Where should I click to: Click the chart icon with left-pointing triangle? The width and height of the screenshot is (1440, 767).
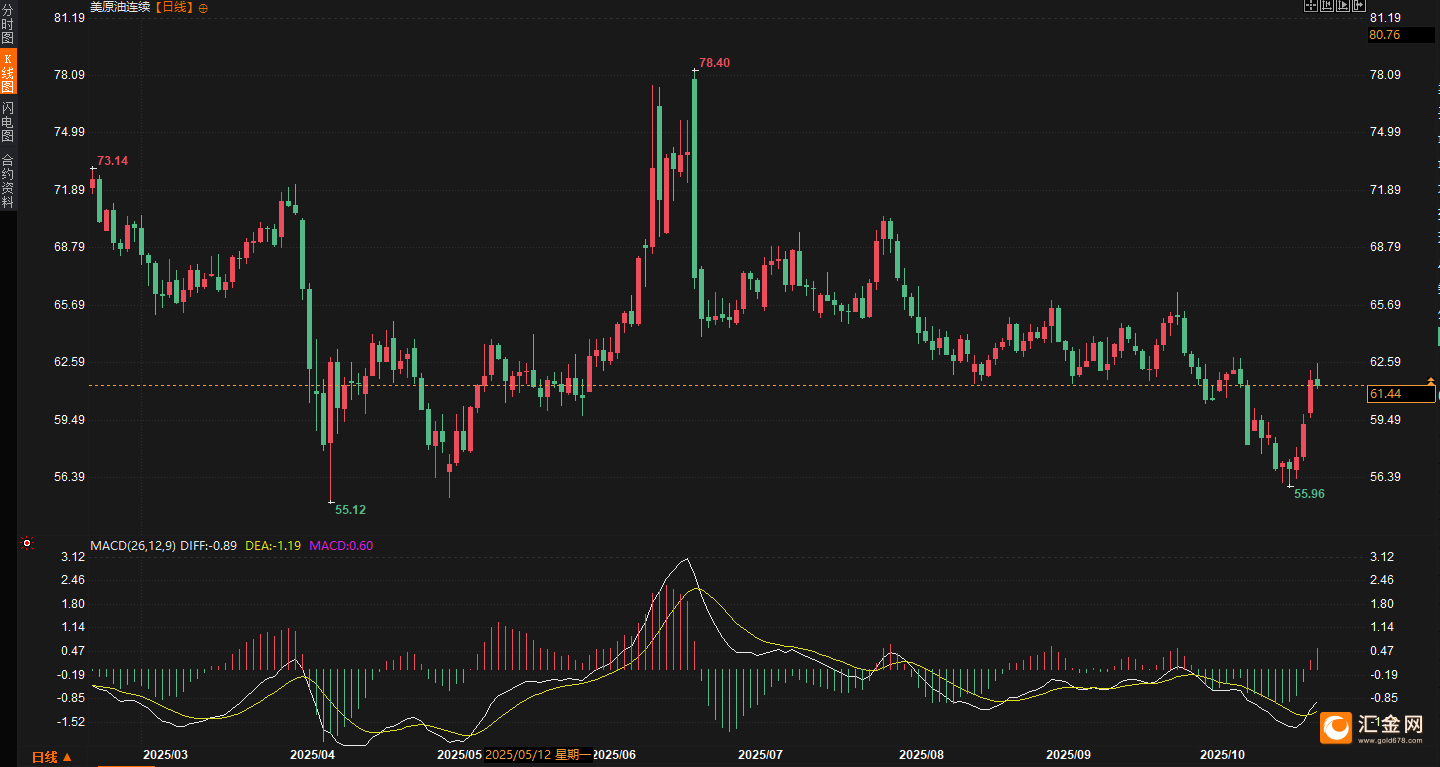point(1327,6)
